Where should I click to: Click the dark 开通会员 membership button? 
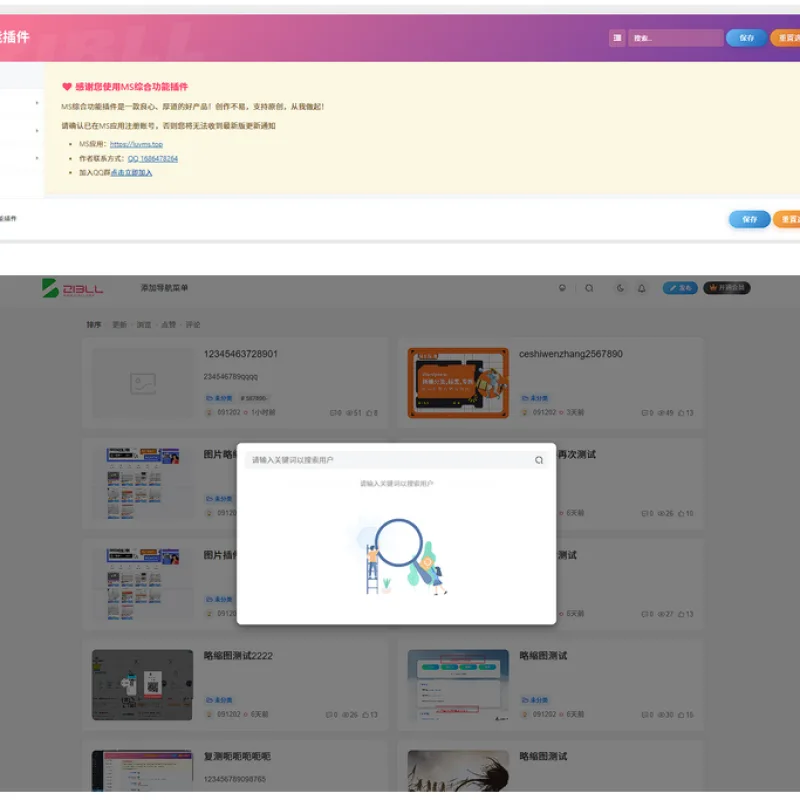pos(727,288)
